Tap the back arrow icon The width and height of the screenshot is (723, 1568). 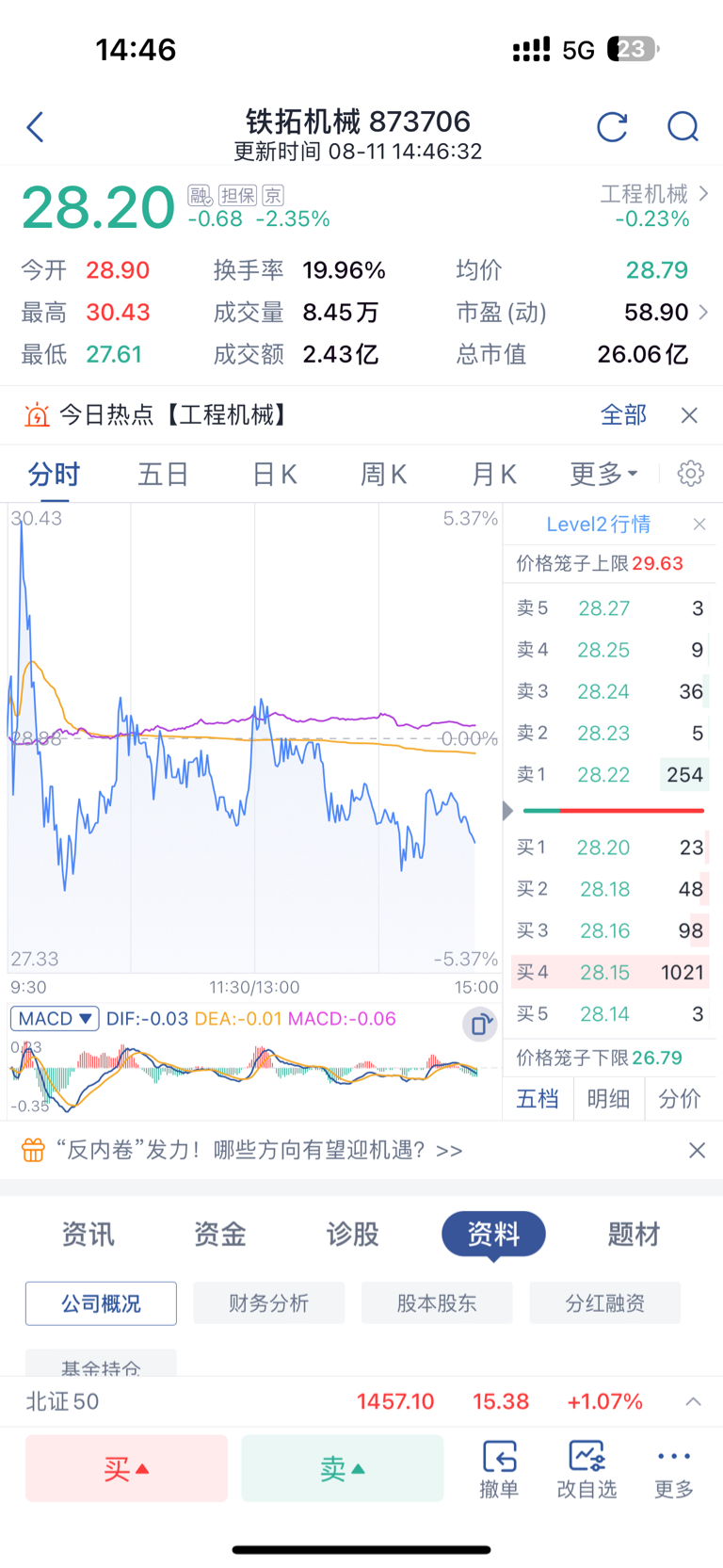(x=36, y=126)
